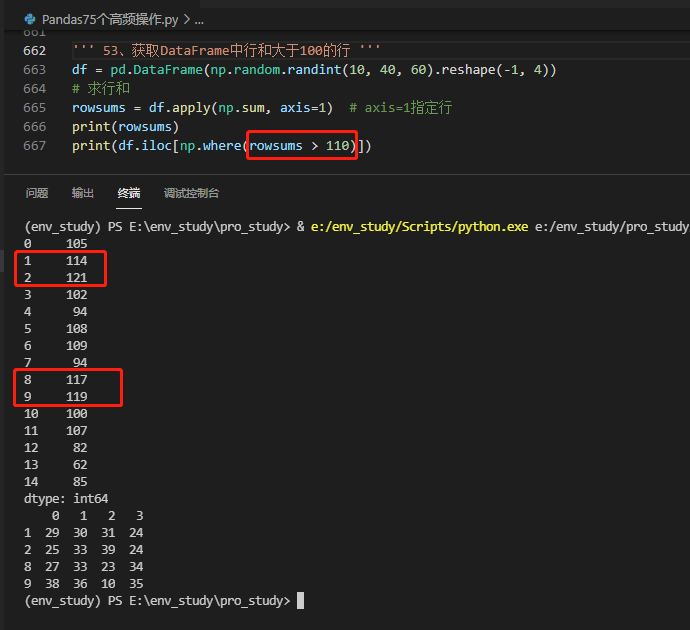Click terminal output value 114
690x630 pixels.
pos(77,260)
